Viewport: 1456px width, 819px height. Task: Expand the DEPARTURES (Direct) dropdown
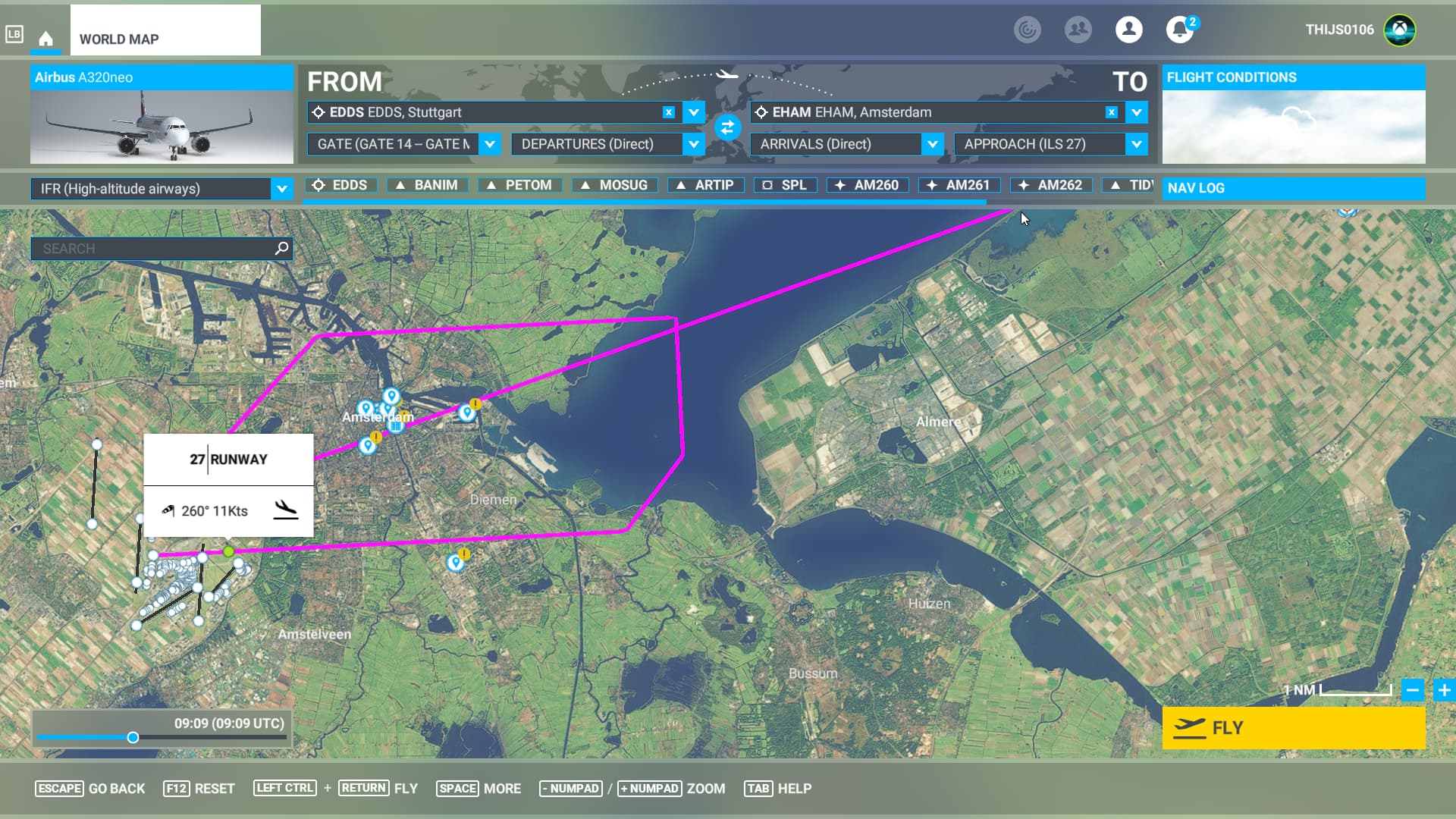(x=692, y=144)
